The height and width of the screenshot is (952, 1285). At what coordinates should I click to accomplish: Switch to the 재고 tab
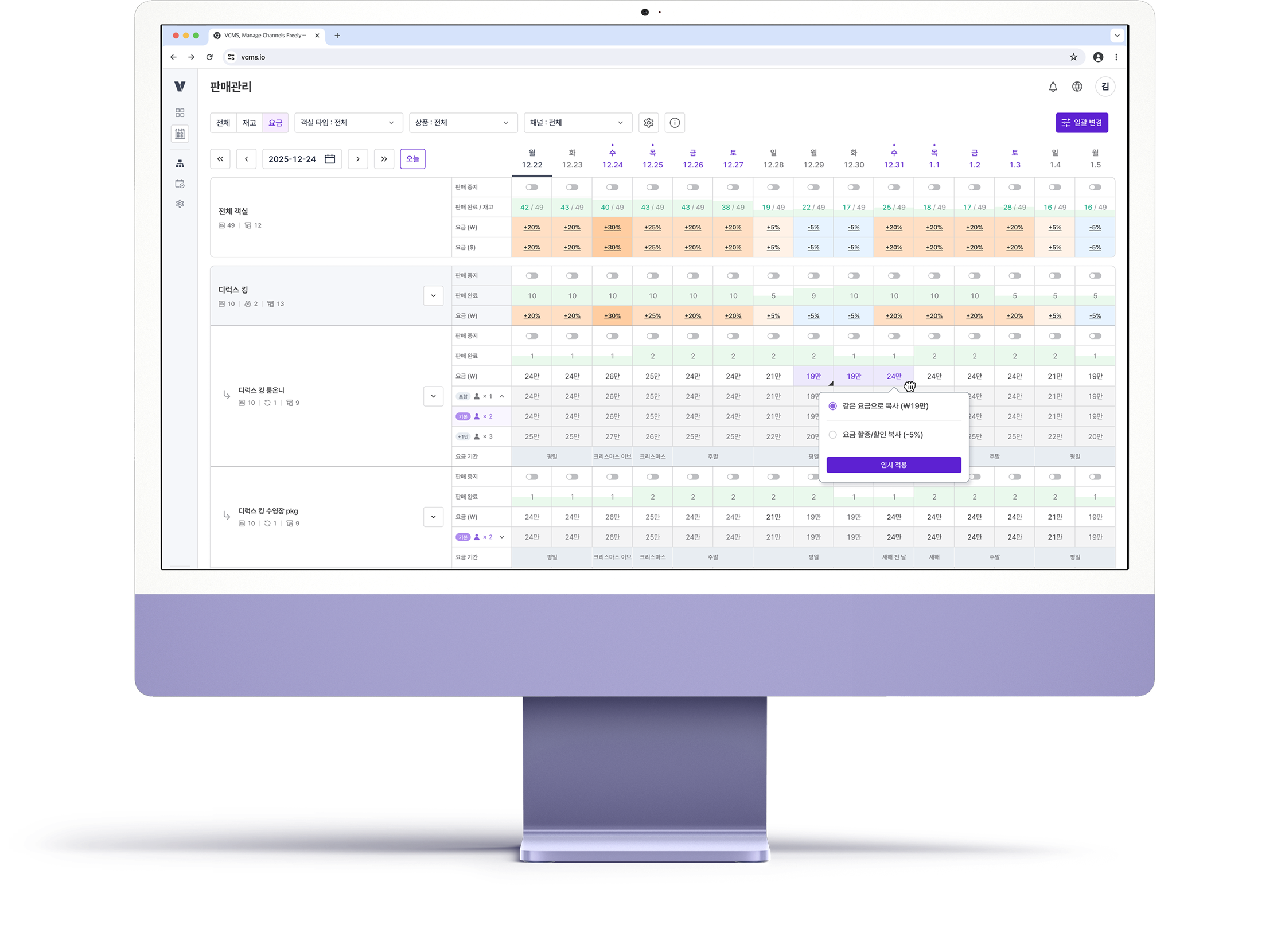(x=249, y=123)
